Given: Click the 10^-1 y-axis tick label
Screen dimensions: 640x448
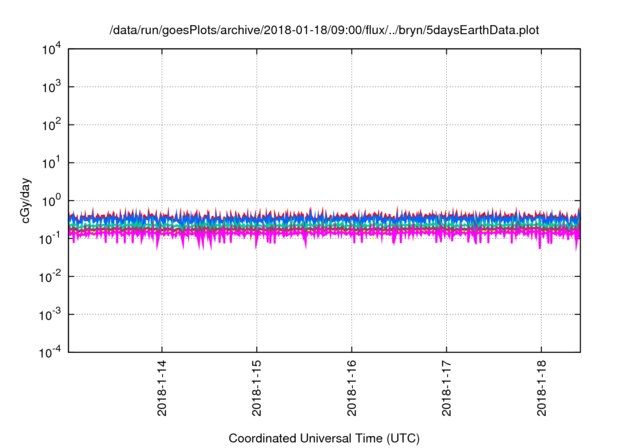Looking at the screenshot, I should click(x=50, y=238).
